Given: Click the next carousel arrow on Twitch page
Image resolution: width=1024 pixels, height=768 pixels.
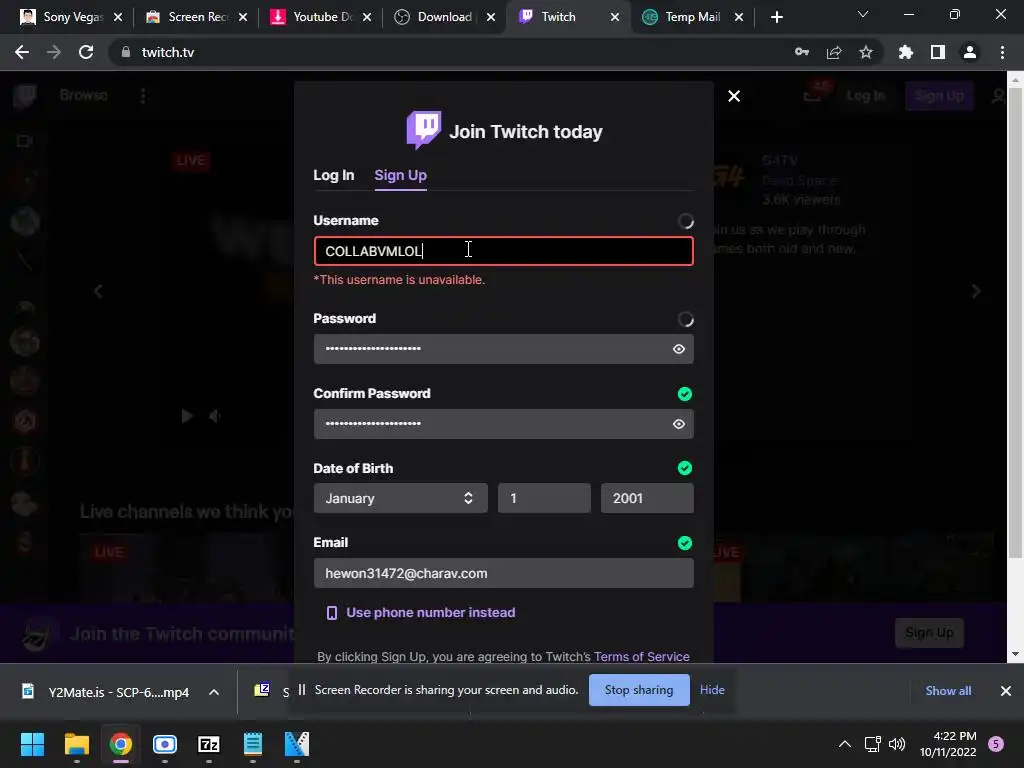Looking at the screenshot, I should coord(976,291).
